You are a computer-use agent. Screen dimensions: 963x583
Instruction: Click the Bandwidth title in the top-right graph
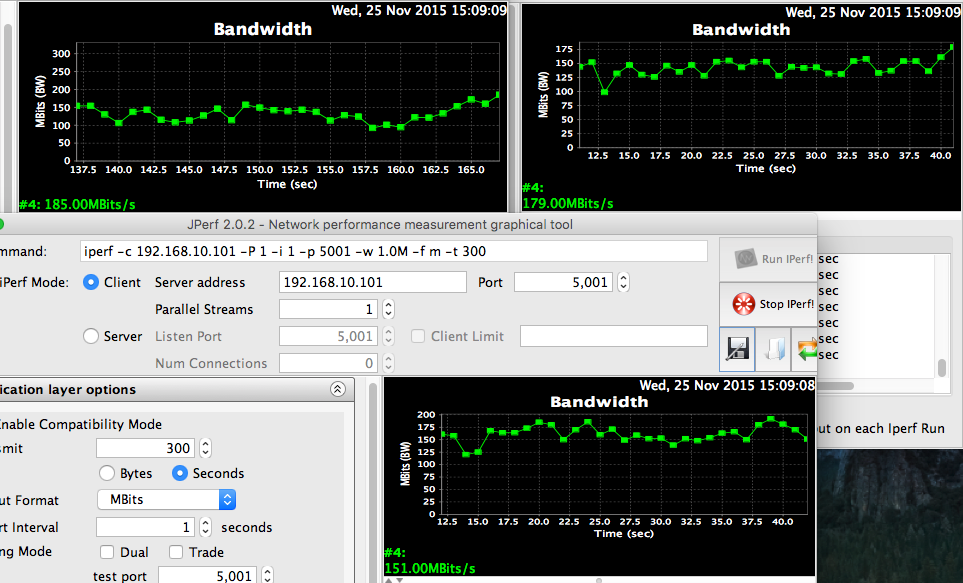click(741, 29)
